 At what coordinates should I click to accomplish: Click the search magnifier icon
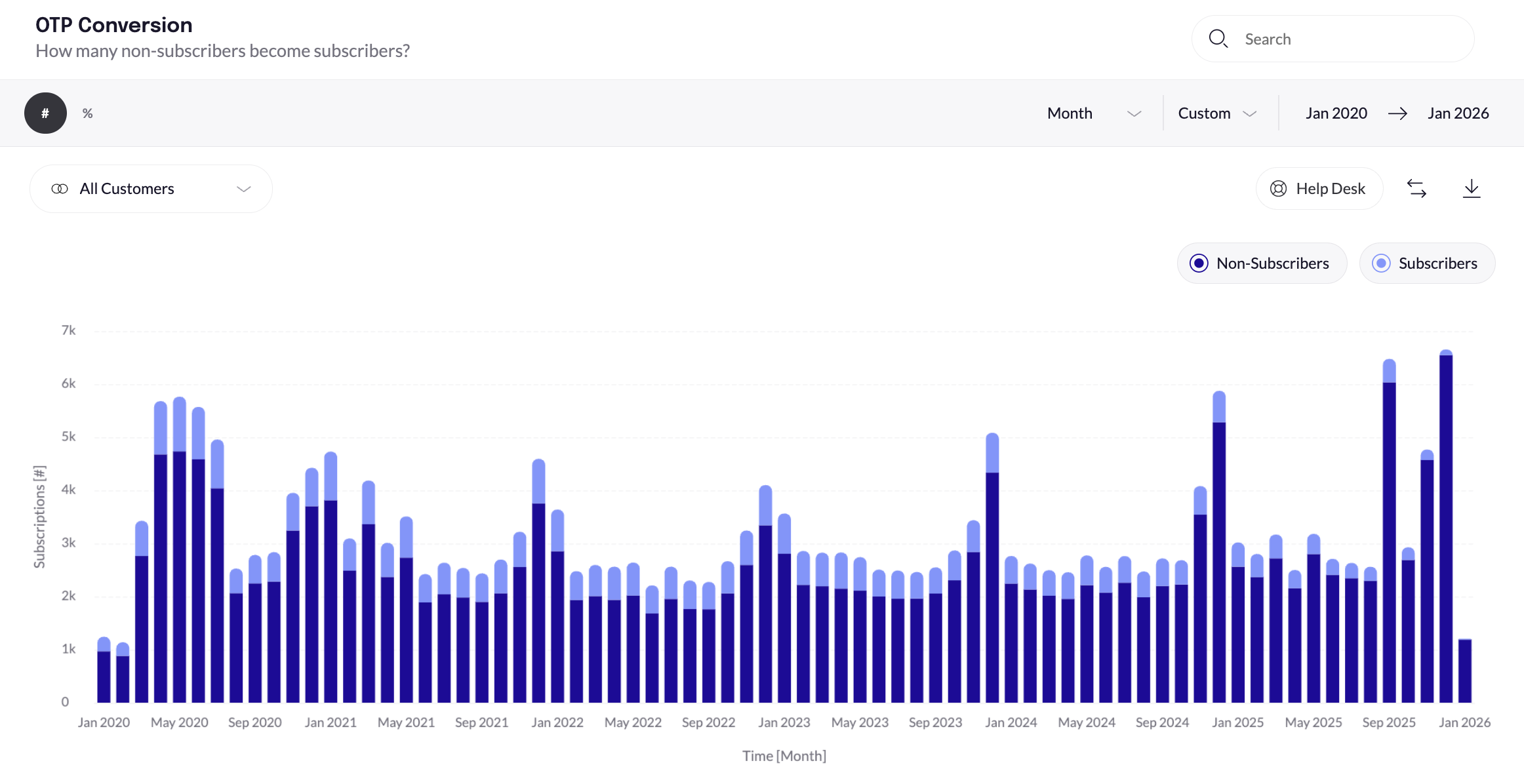(1218, 39)
